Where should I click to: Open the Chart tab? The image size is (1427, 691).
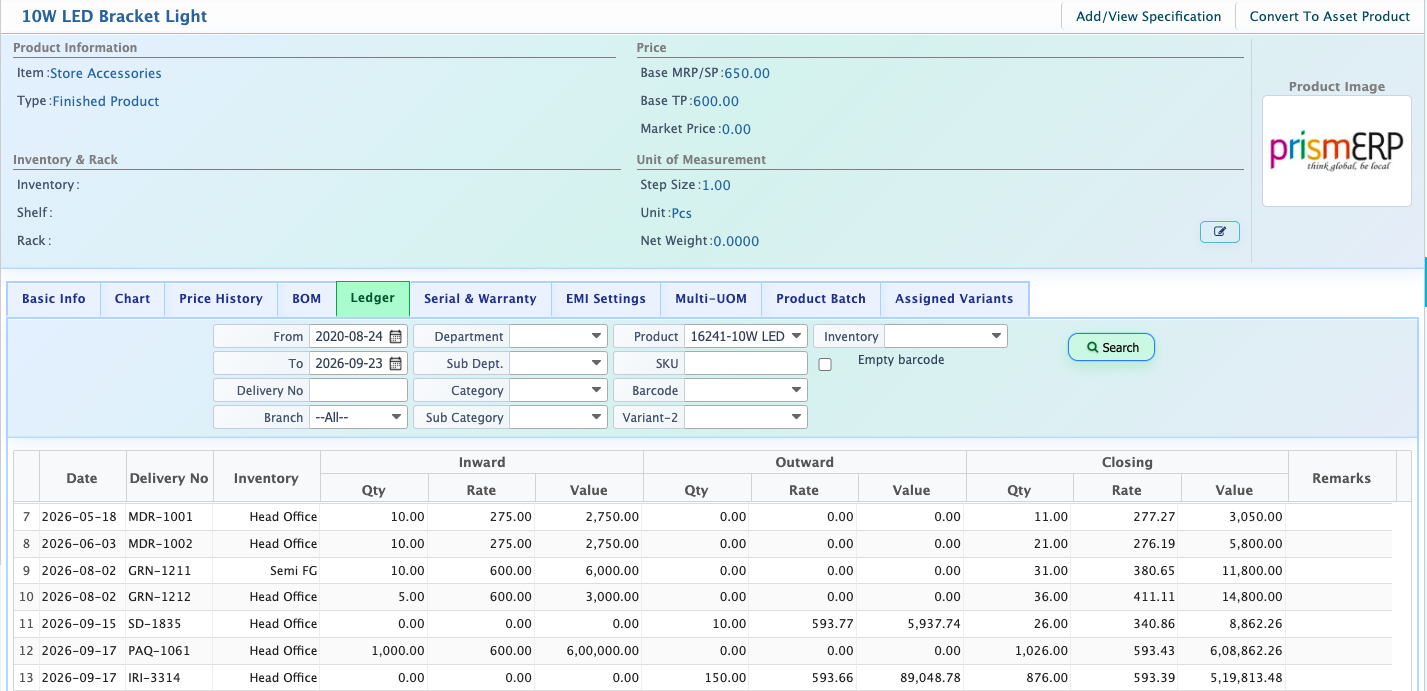click(x=132, y=299)
